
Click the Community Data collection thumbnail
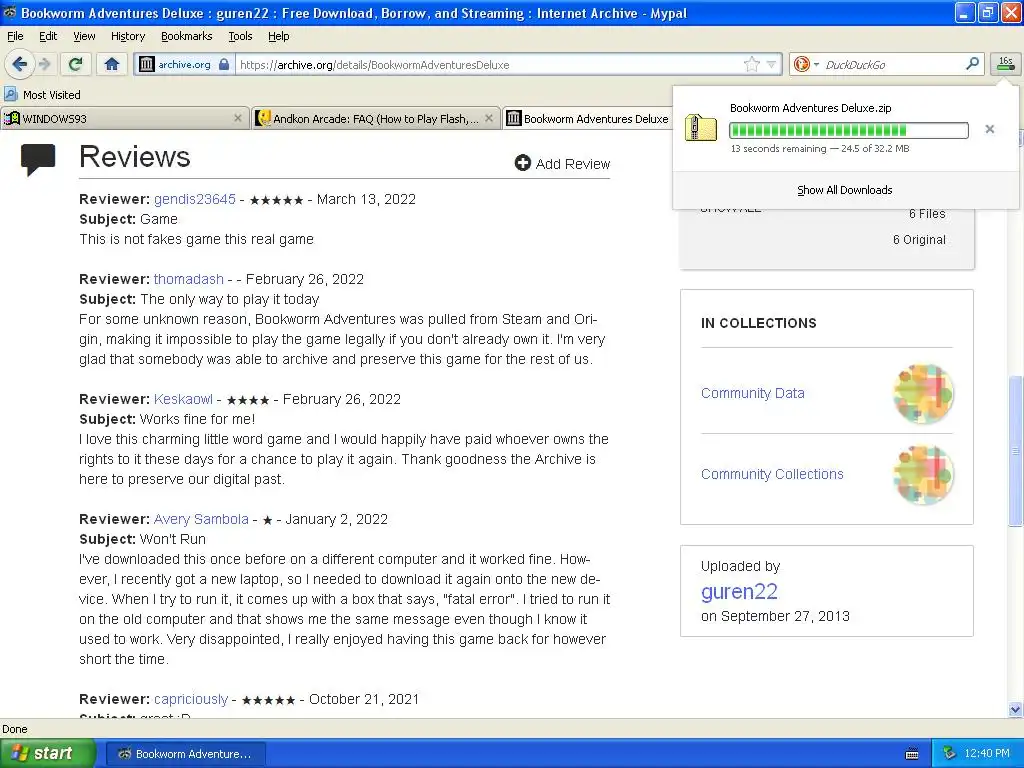(x=923, y=394)
